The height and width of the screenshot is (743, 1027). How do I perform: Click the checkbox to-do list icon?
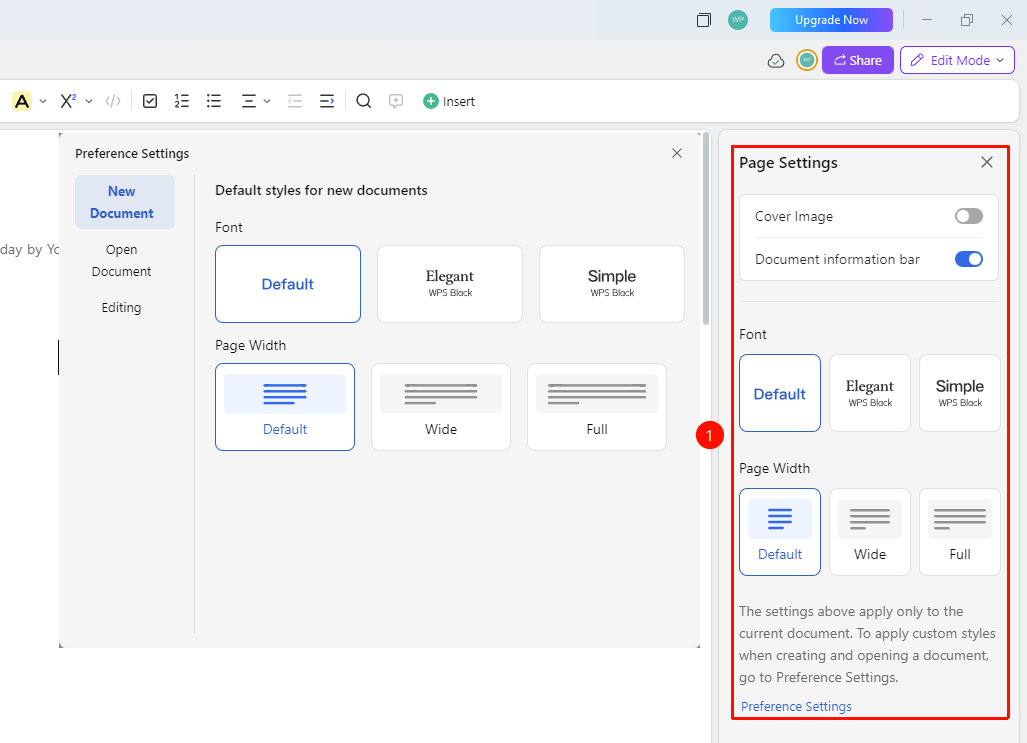point(150,101)
